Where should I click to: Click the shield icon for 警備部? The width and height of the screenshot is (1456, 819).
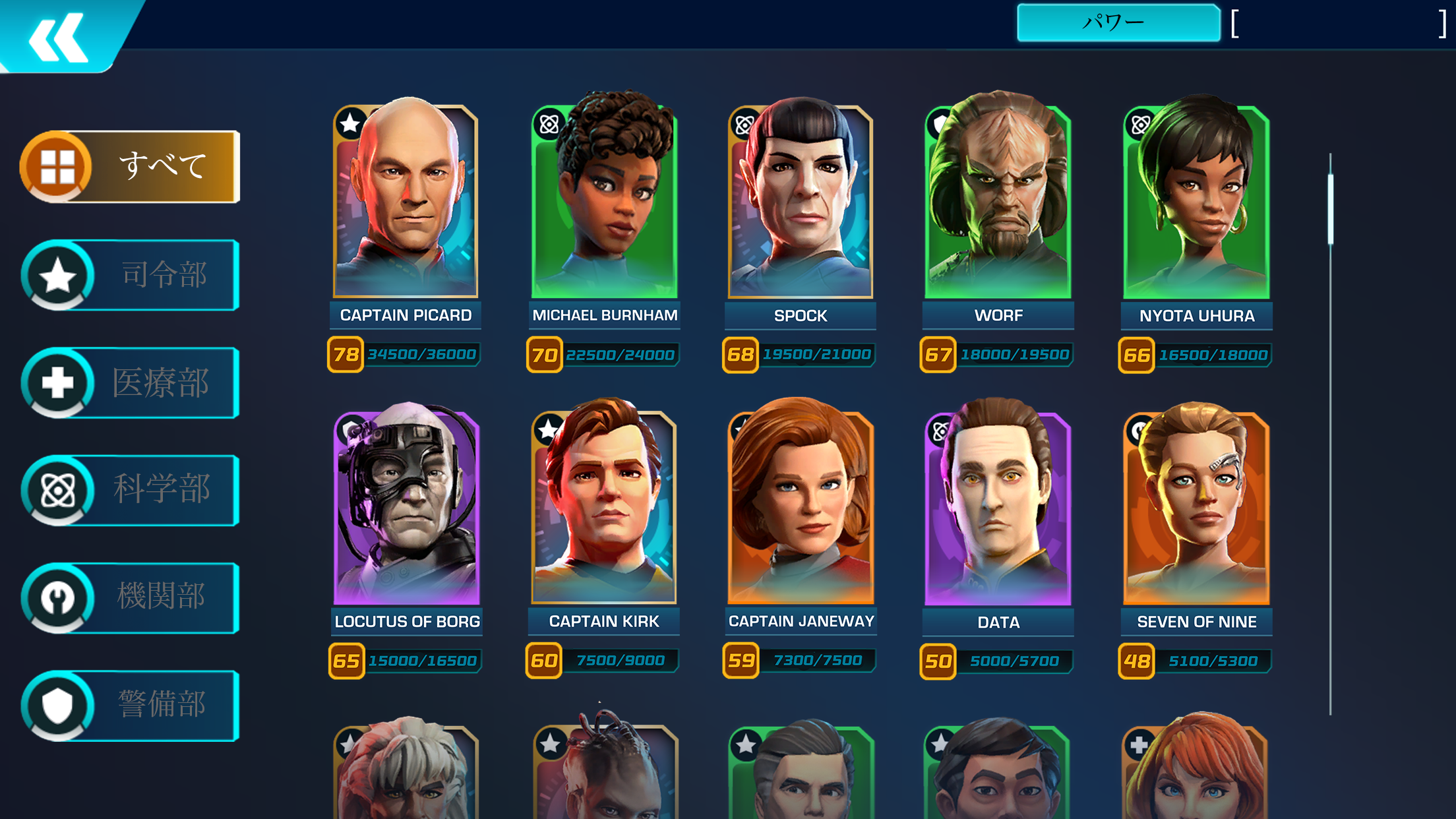[58, 706]
